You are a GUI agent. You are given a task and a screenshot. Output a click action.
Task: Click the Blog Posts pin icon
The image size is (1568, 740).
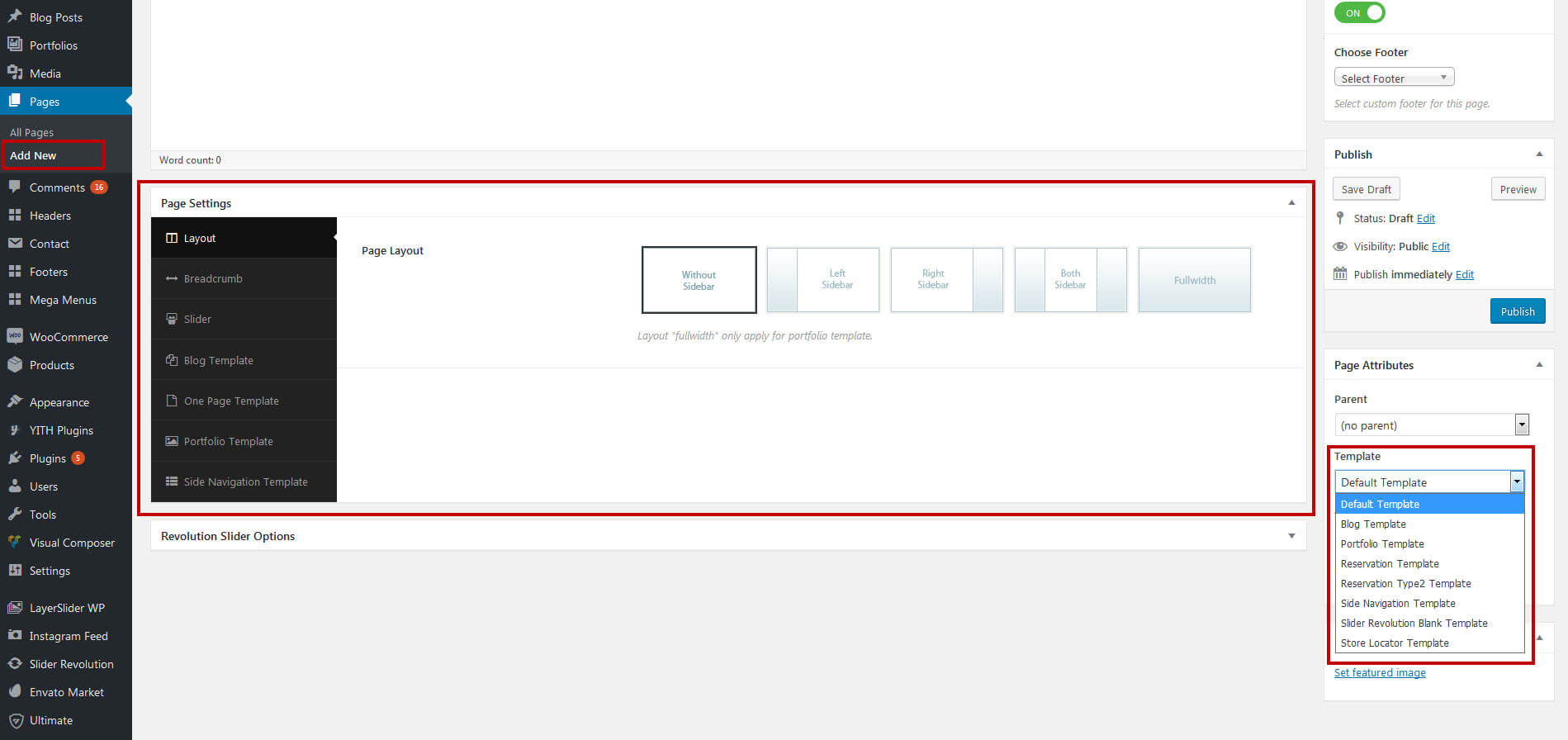[15, 17]
